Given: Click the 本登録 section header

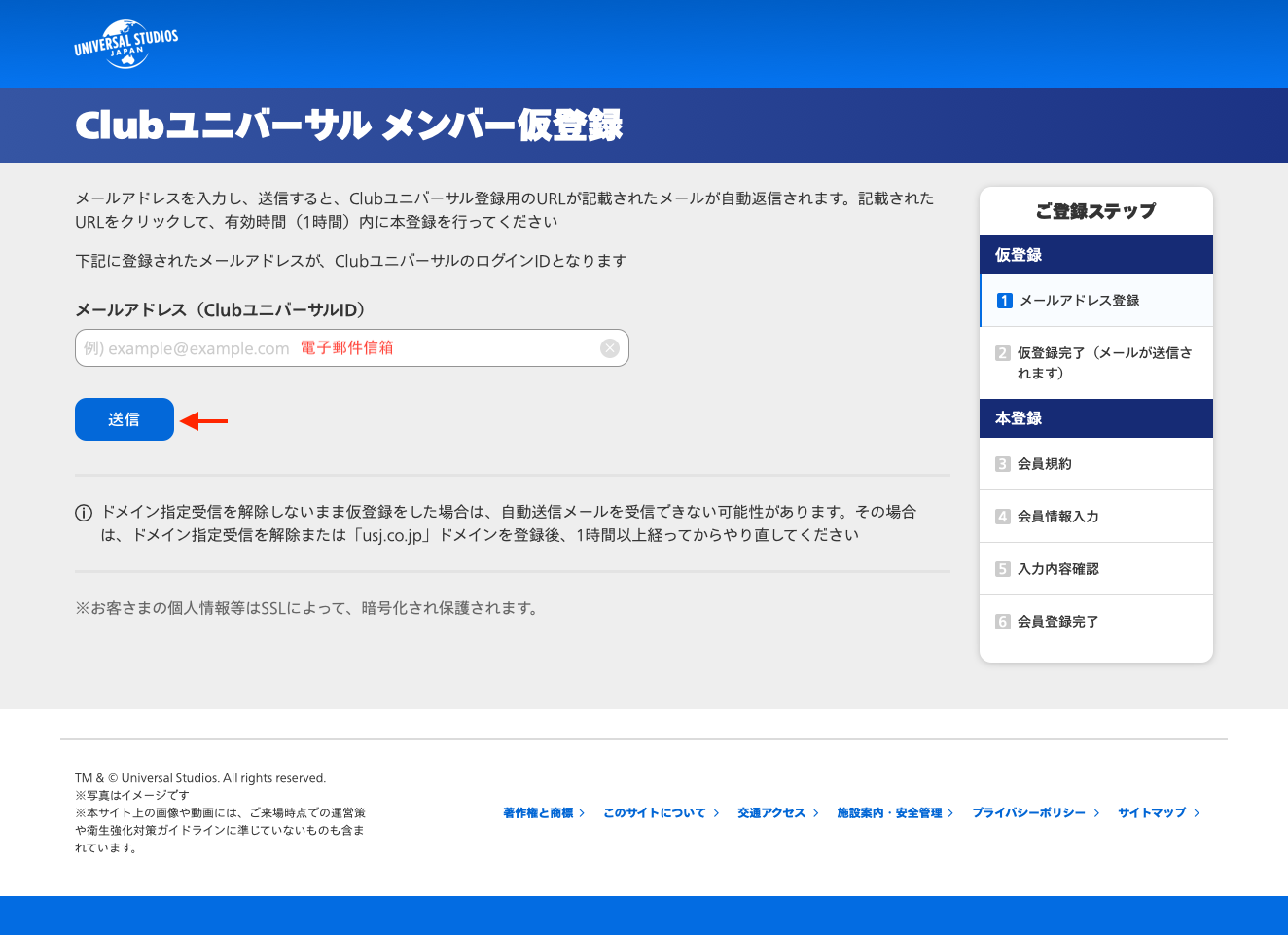Looking at the screenshot, I should pos(1096,418).
